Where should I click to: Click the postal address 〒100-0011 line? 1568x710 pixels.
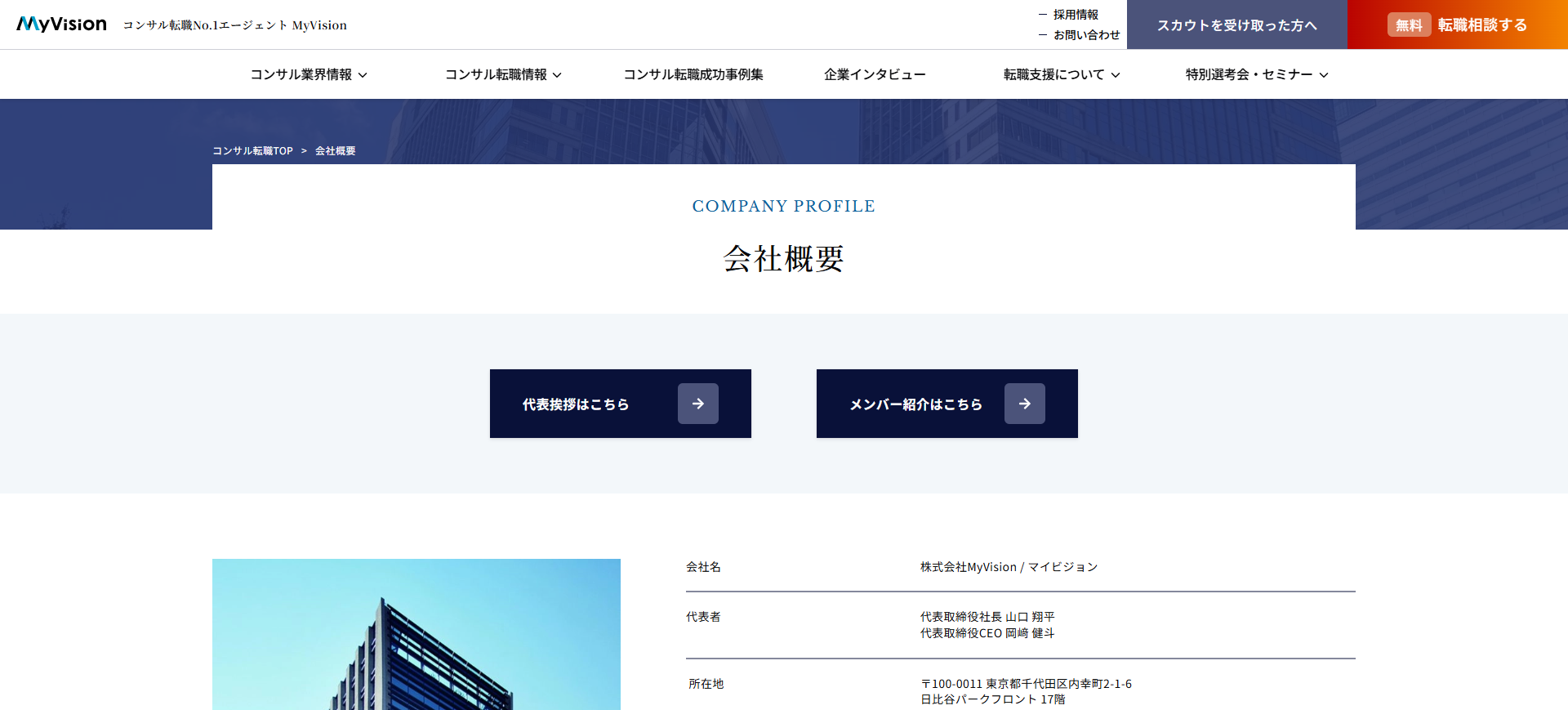(x=1026, y=684)
